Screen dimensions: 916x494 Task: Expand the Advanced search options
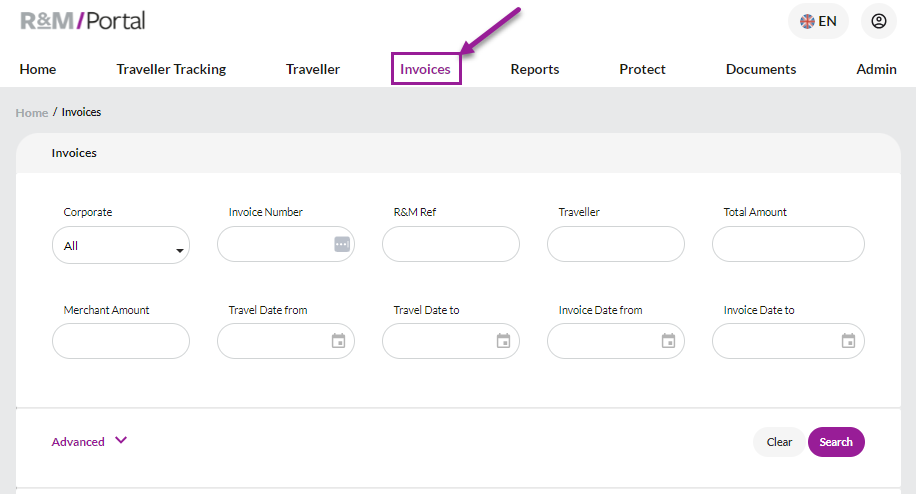coord(78,442)
